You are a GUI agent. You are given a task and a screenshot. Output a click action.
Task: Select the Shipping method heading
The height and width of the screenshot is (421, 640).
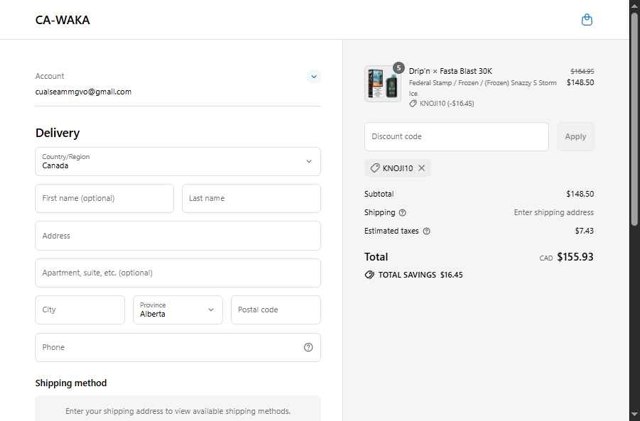tap(71, 383)
